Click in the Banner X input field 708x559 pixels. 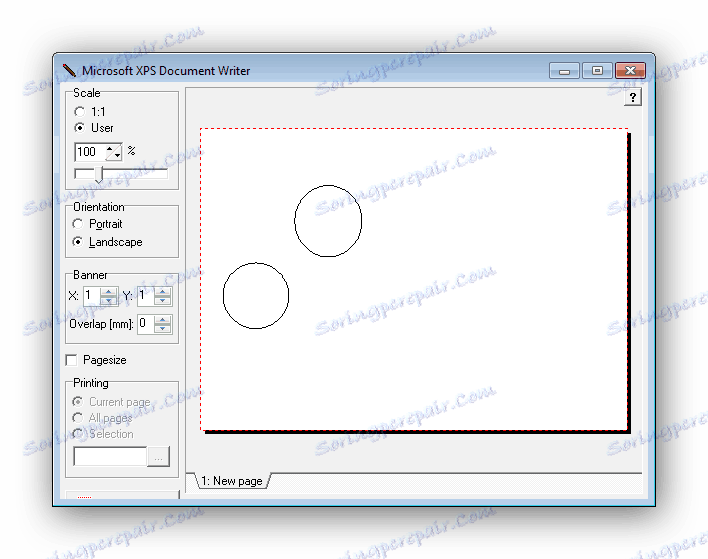pyautogui.click(x=92, y=296)
